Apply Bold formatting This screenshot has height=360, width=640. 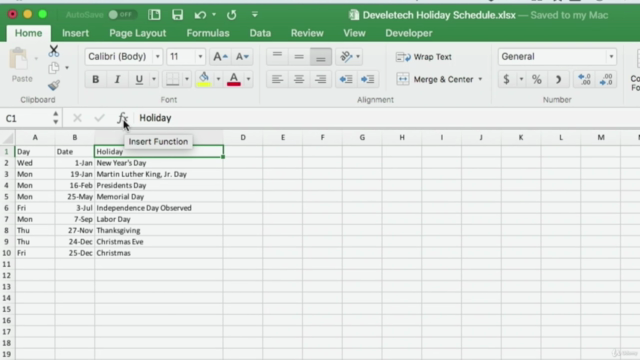pyautogui.click(x=96, y=79)
